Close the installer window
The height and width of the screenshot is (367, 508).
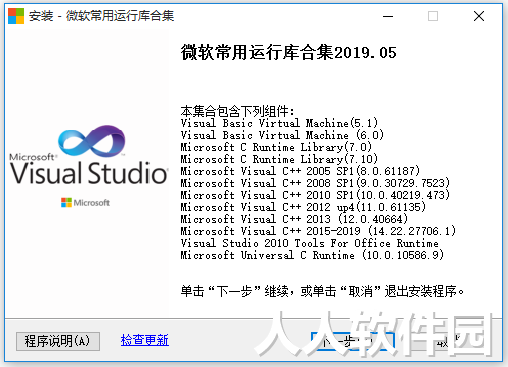(479, 16)
